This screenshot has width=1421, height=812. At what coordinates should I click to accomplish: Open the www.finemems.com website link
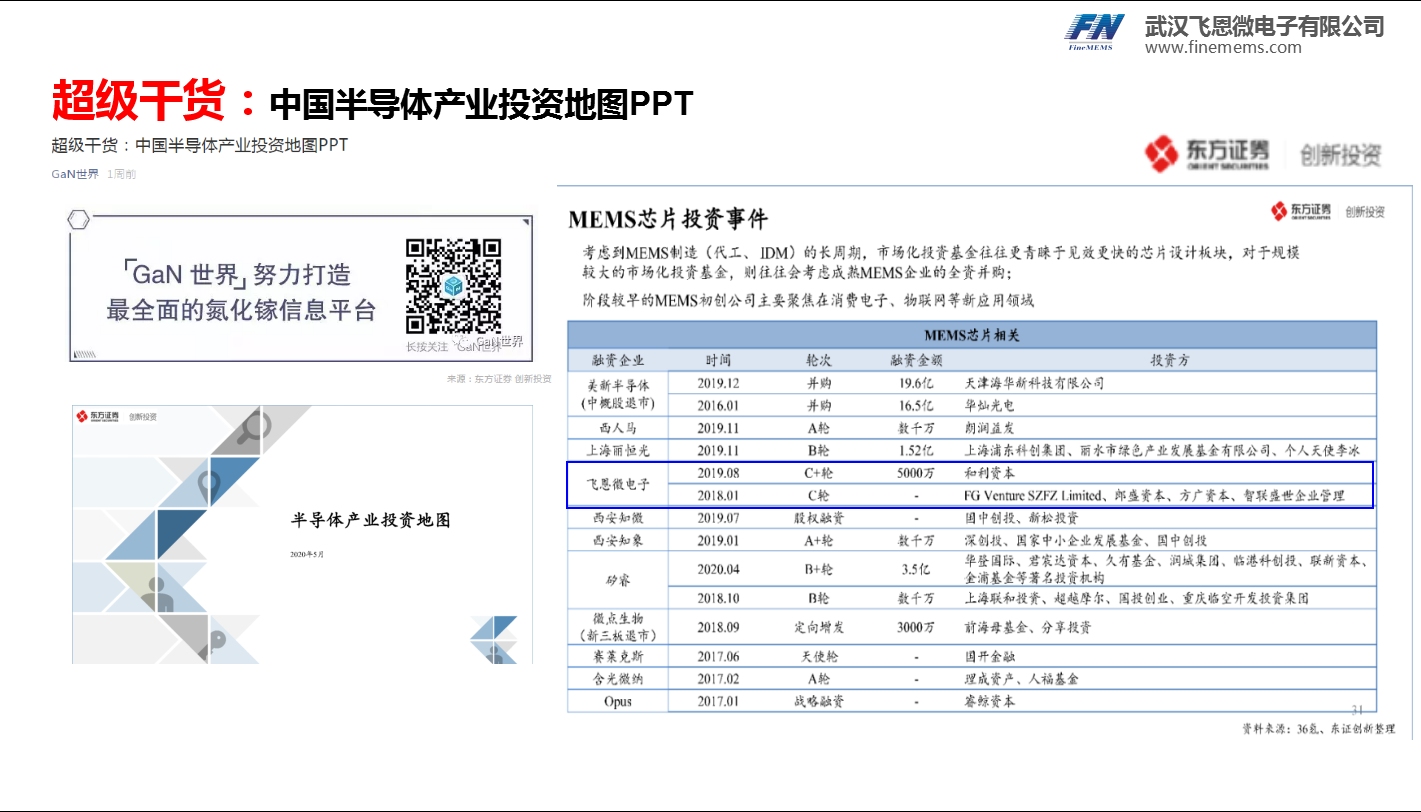(x=1223, y=48)
